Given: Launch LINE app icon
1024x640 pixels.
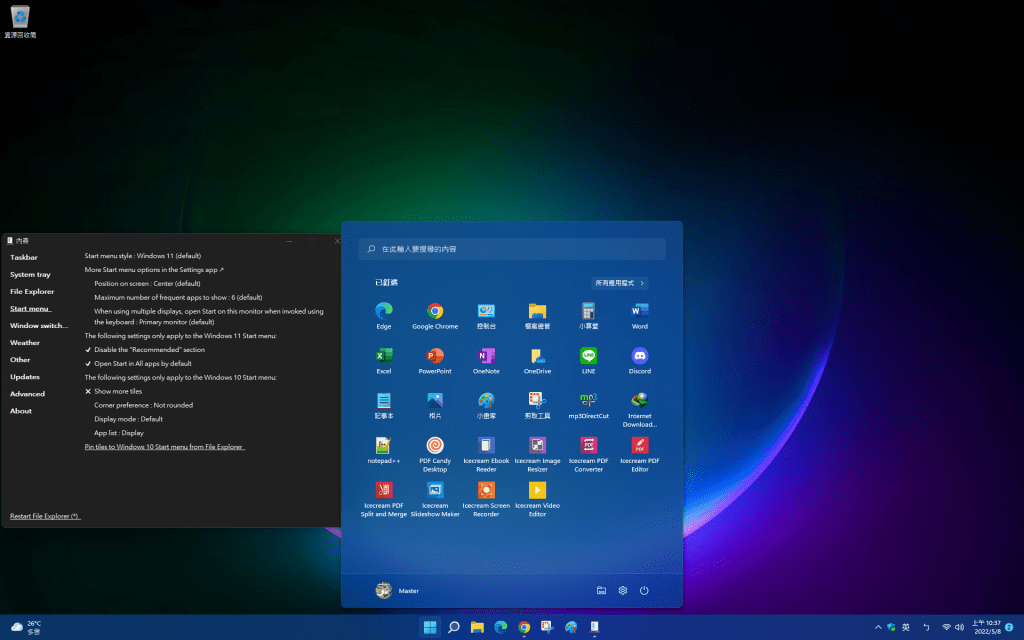Looking at the screenshot, I should [588, 356].
